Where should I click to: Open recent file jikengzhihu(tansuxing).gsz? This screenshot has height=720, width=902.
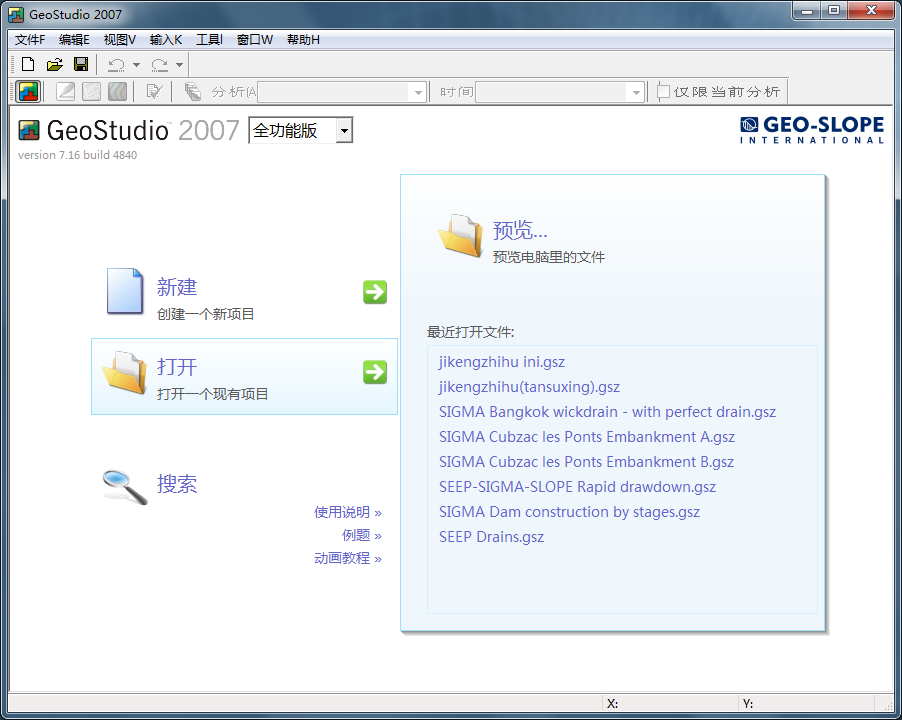tap(529, 387)
